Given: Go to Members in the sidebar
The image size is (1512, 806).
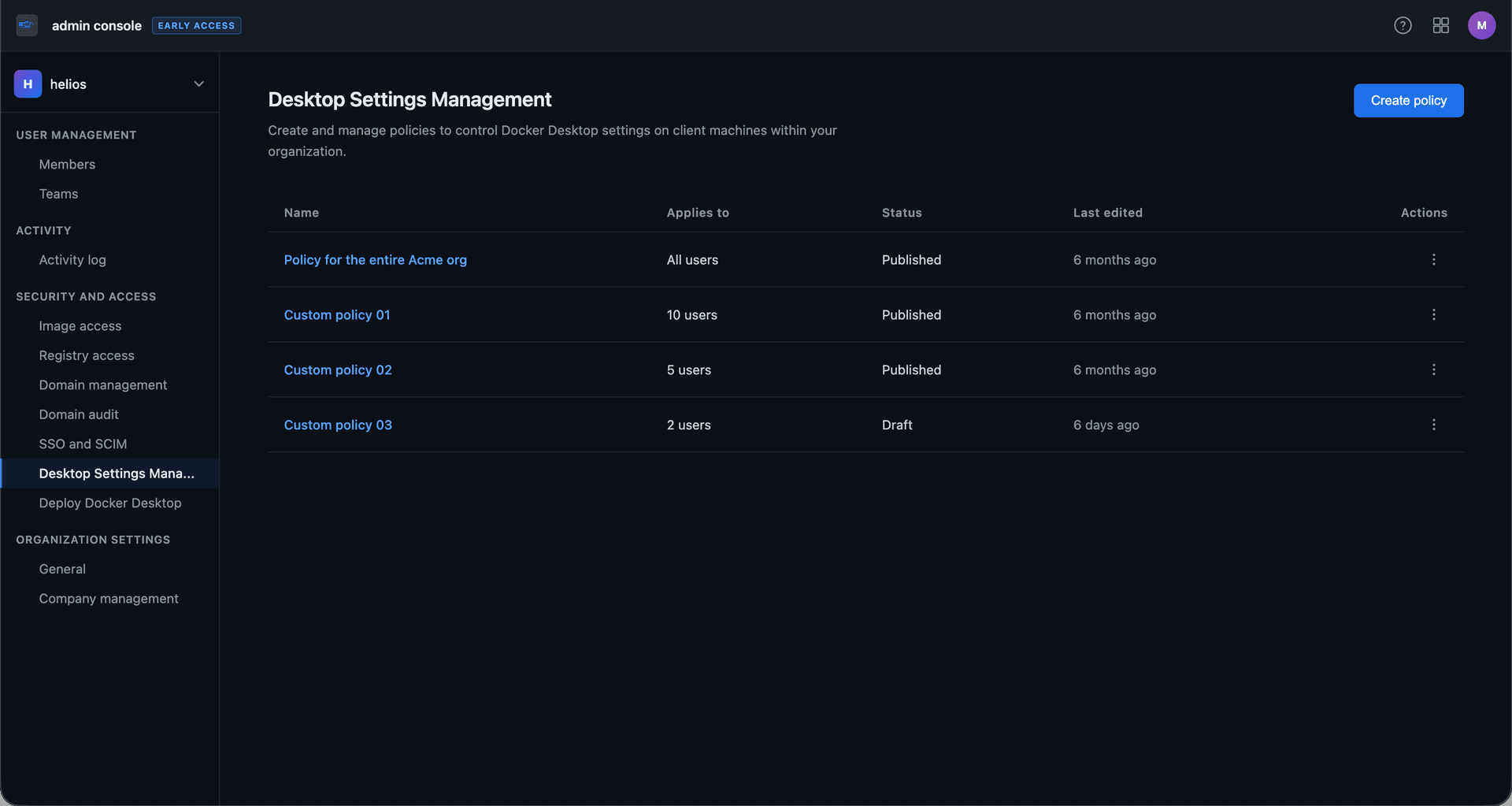Looking at the screenshot, I should (x=67, y=165).
